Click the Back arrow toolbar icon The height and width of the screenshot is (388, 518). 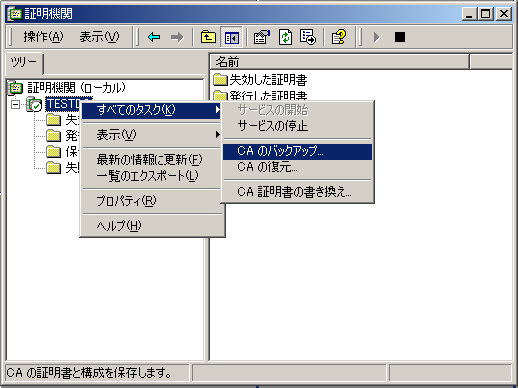point(154,37)
